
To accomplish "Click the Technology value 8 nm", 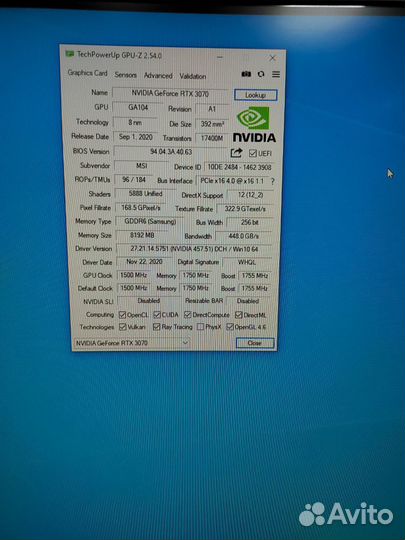I will coord(135,122).
